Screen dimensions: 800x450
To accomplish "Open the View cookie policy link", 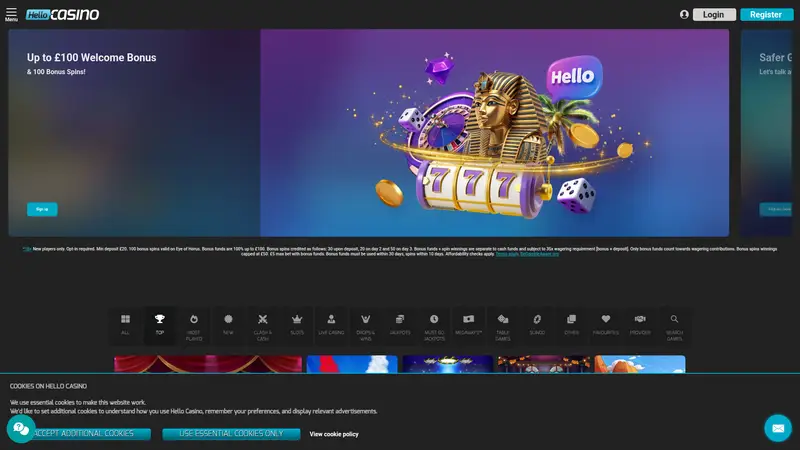I will pyautogui.click(x=334, y=434).
